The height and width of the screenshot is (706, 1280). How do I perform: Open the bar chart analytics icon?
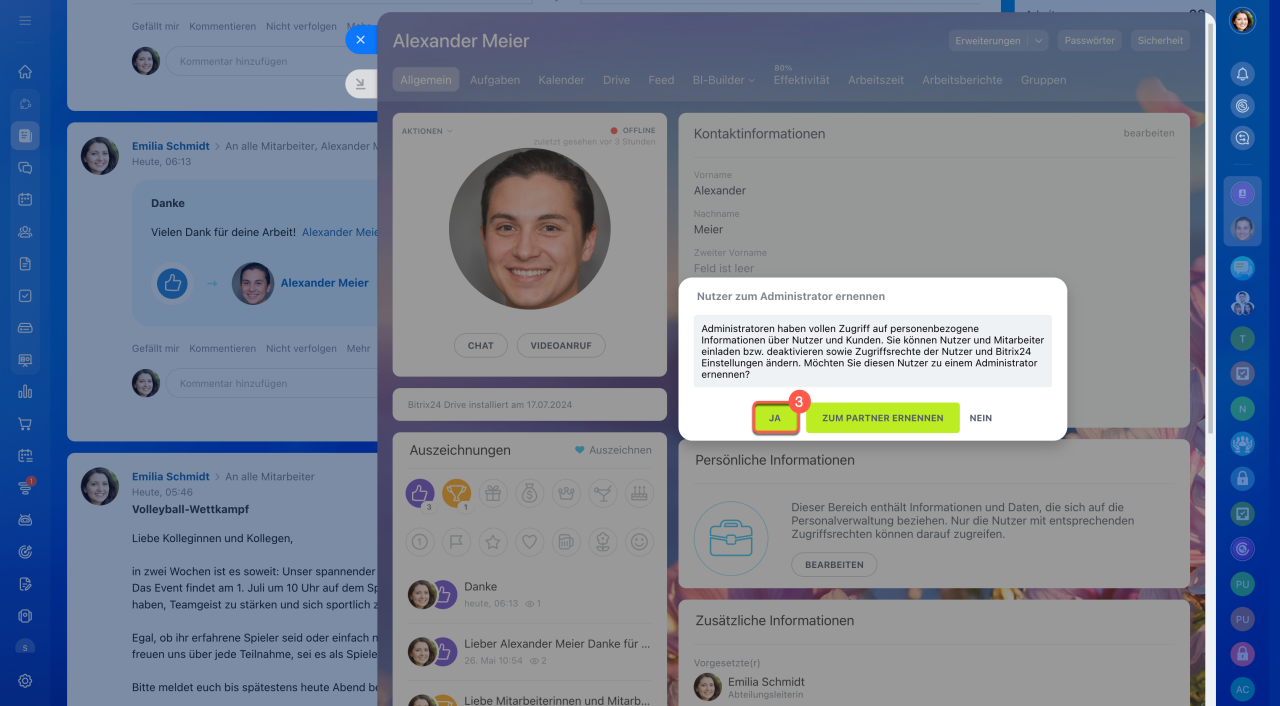25,392
